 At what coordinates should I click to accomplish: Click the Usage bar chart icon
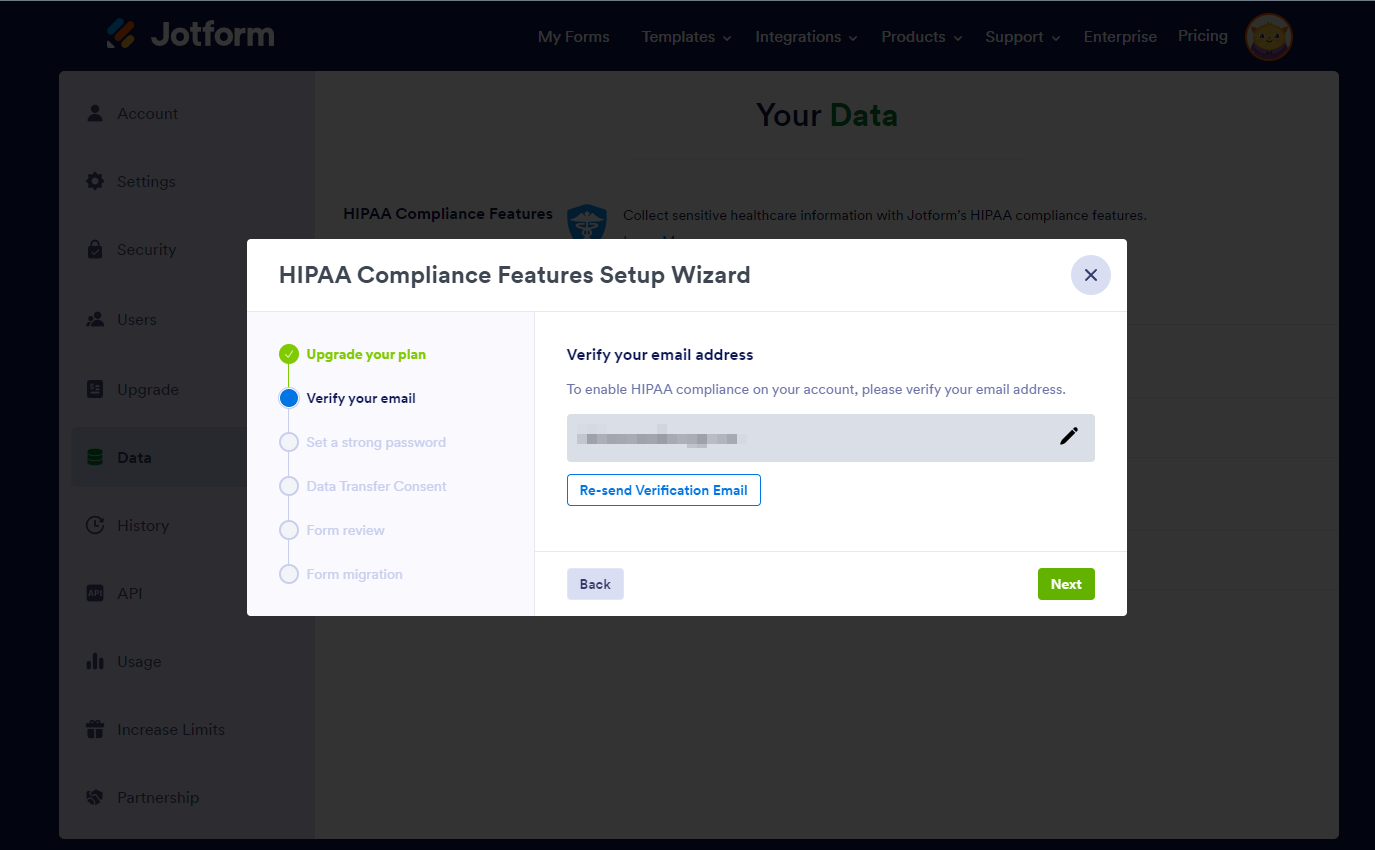coord(95,661)
